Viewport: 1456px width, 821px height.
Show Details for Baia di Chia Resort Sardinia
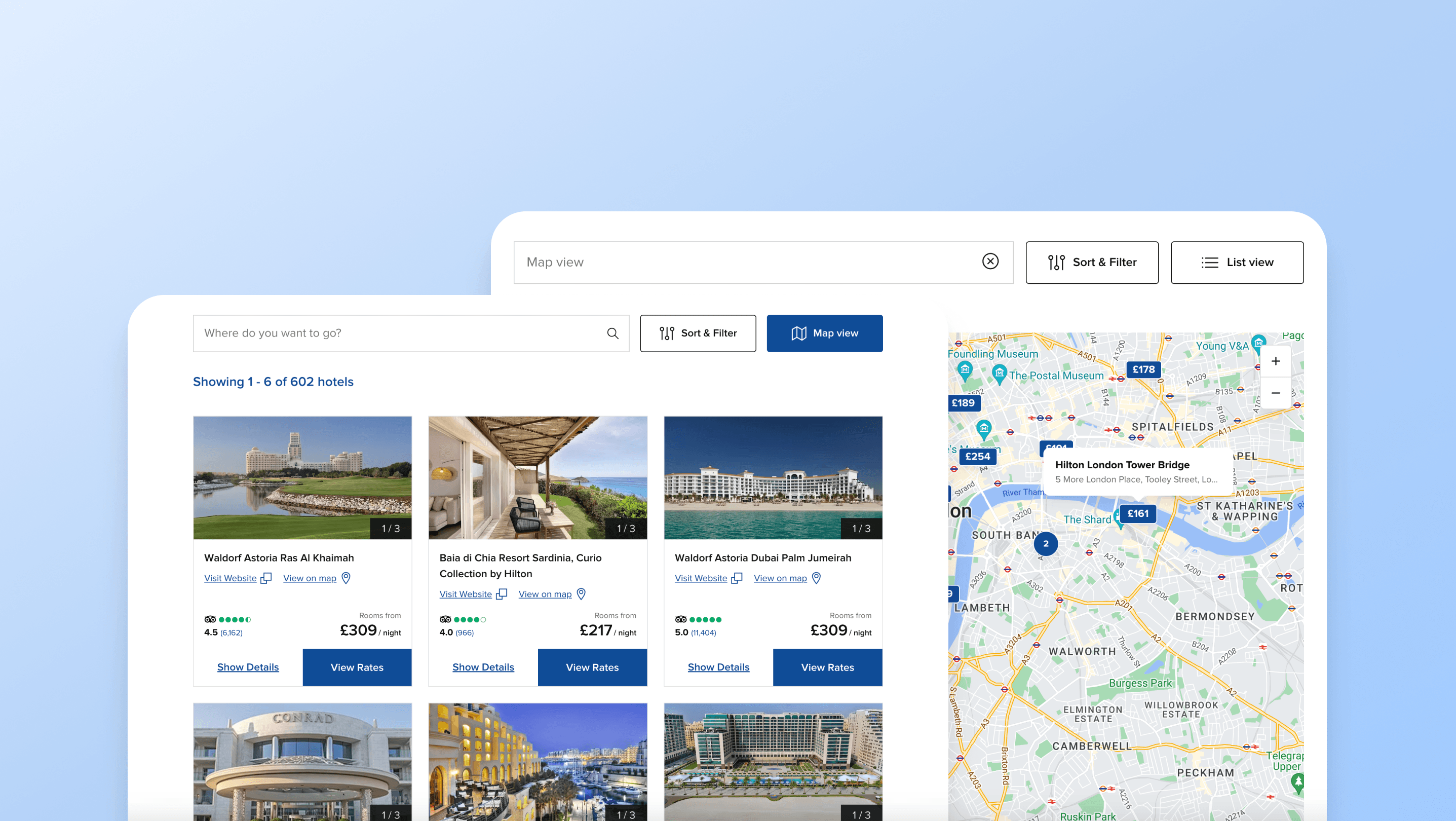click(483, 667)
